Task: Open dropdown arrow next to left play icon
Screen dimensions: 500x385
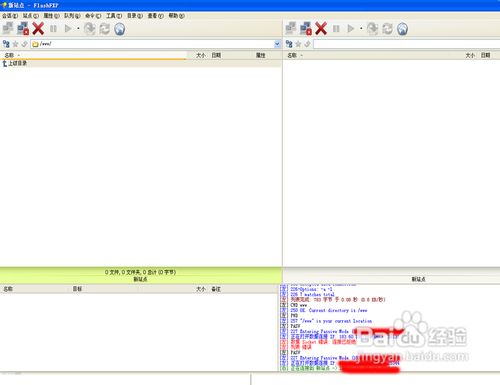Action: 78,29
